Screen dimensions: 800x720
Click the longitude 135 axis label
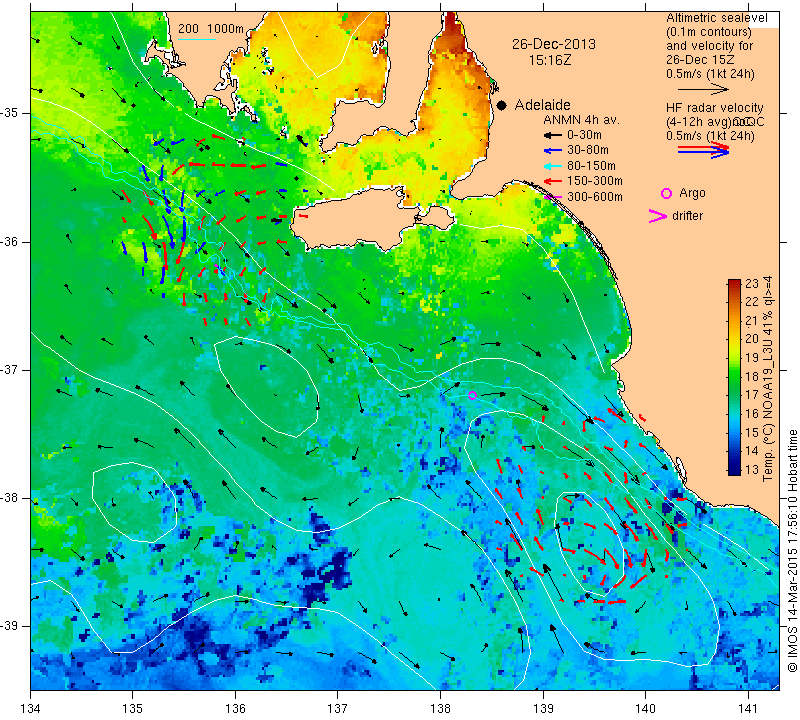point(133,709)
